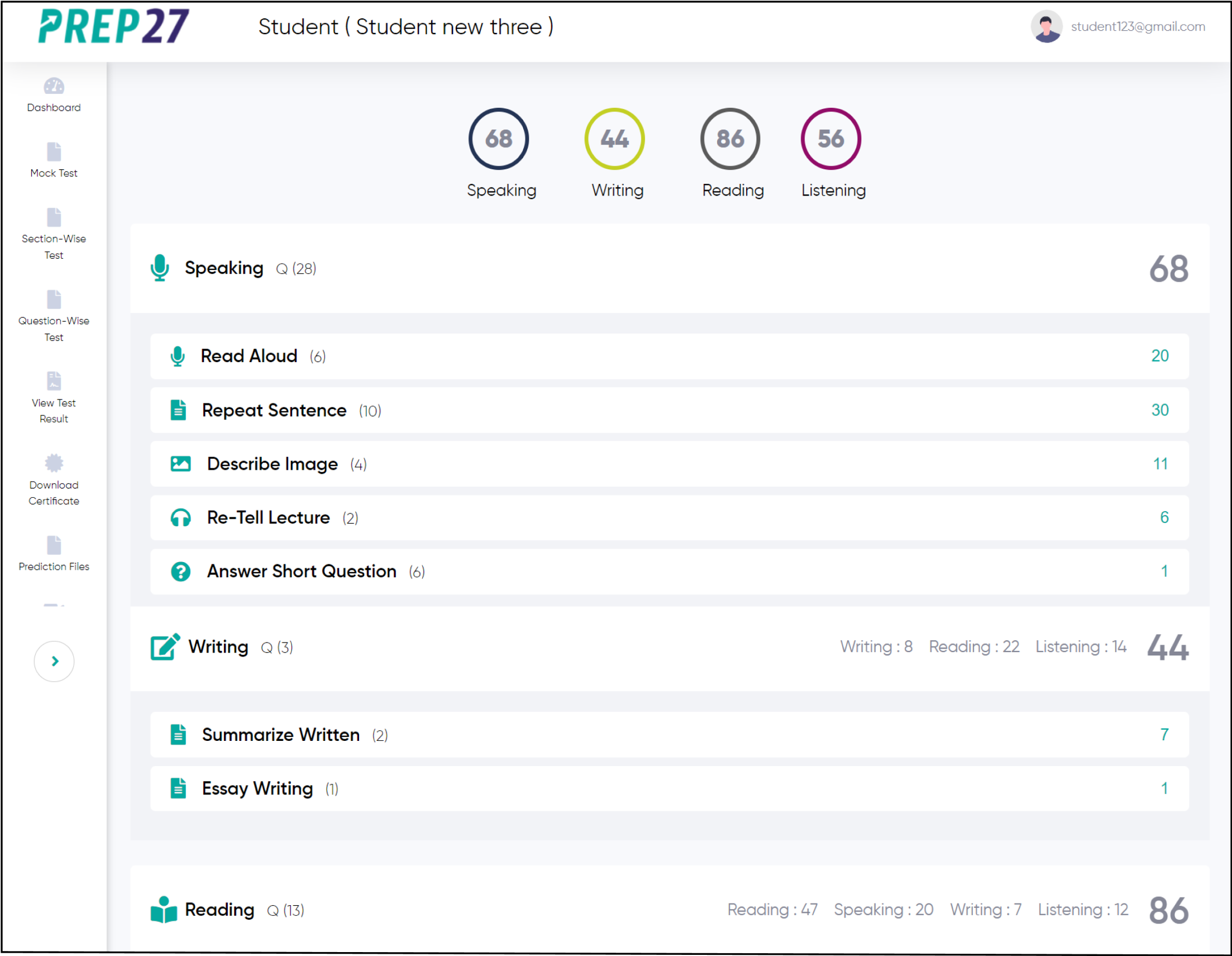Click the Reading 'Q (13)' question count
The image size is (1232, 956).
pos(285,910)
